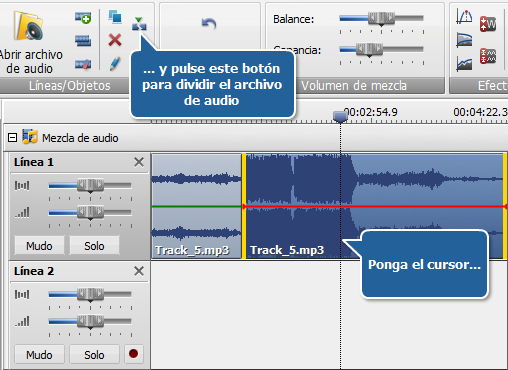Toggle Solo for Línea 1
The image size is (508, 370).
94,246
